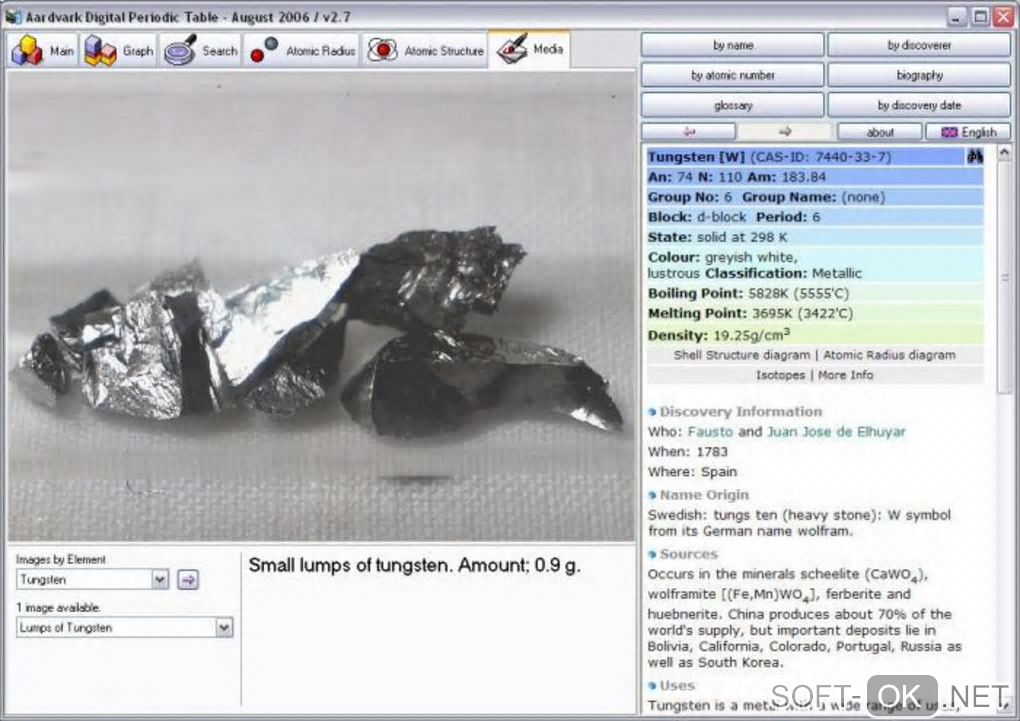Viewport: 1020px width, 721px height.
Task: Open the biography button
Action: coord(919,75)
